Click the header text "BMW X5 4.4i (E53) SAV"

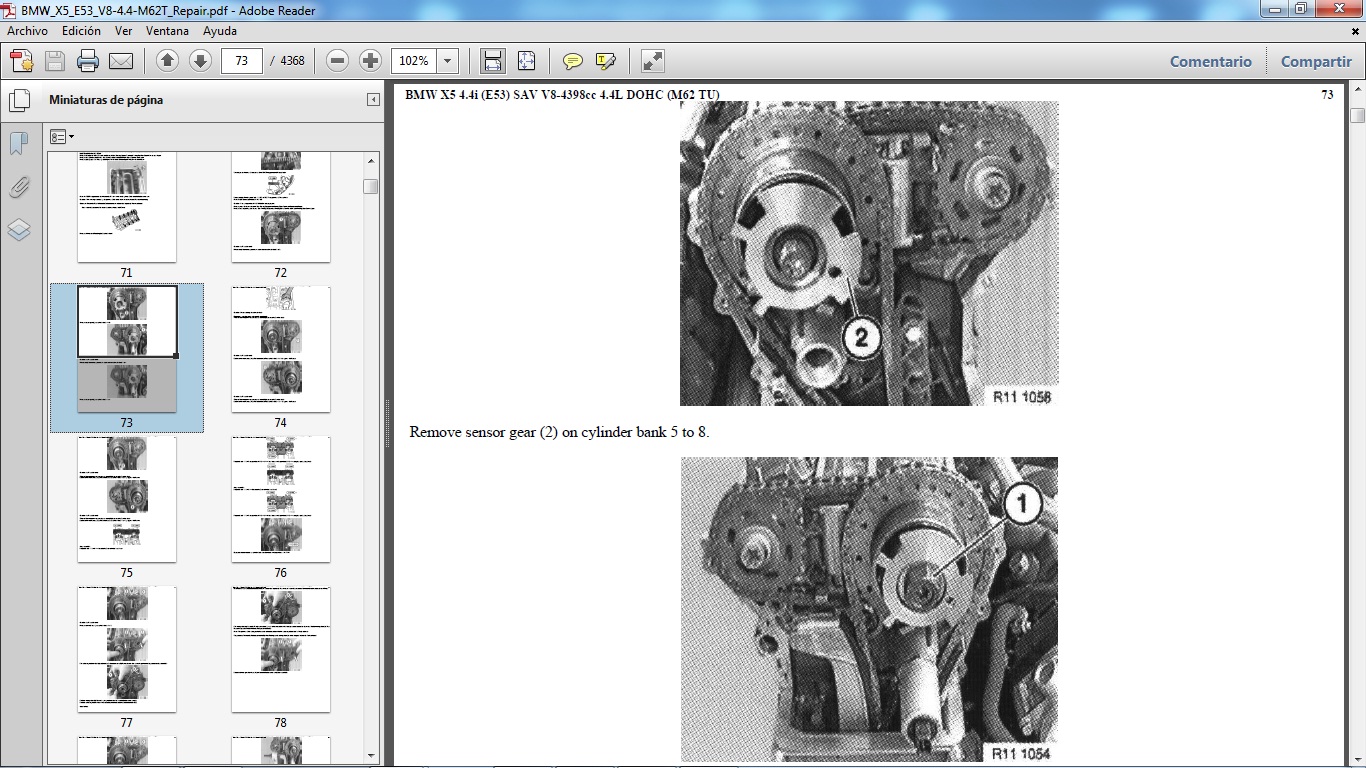pos(476,96)
